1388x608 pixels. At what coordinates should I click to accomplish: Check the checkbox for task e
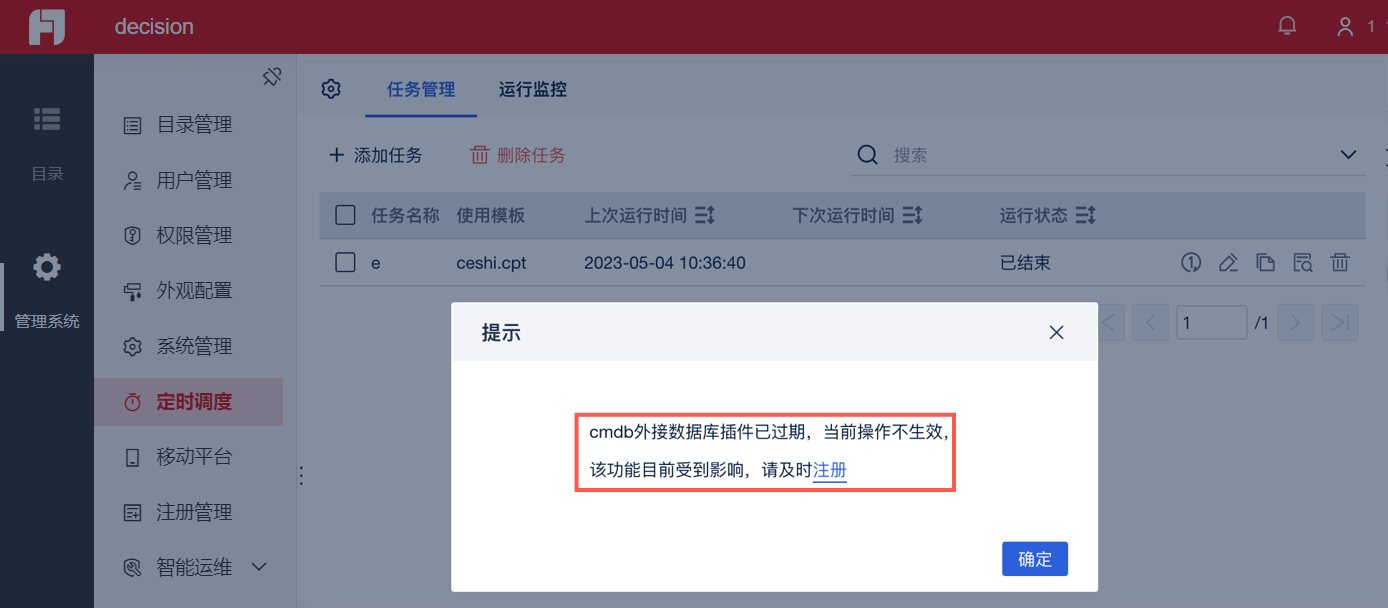tap(345, 263)
